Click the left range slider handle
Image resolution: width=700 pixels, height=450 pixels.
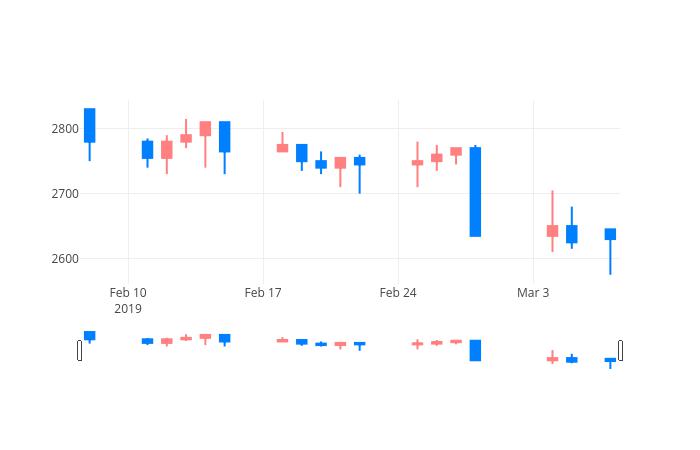(79, 350)
